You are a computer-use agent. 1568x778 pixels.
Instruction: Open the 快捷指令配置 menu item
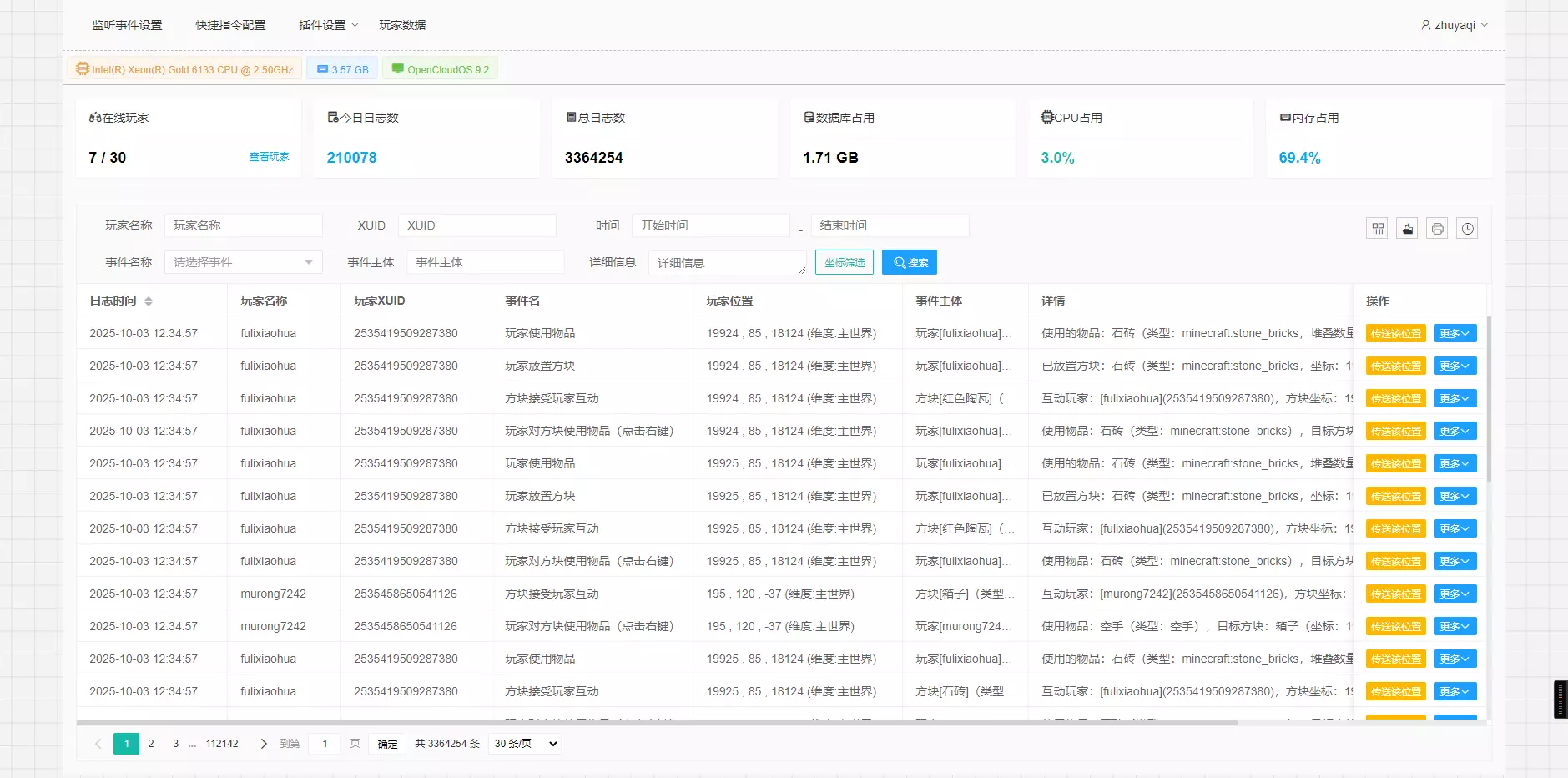230,25
